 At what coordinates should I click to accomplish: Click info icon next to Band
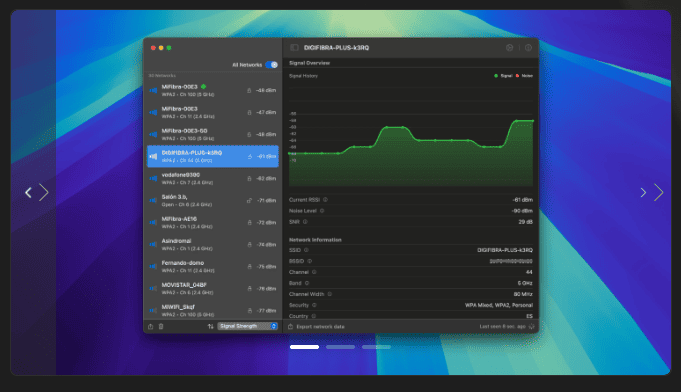pyautogui.click(x=307, y=283)
